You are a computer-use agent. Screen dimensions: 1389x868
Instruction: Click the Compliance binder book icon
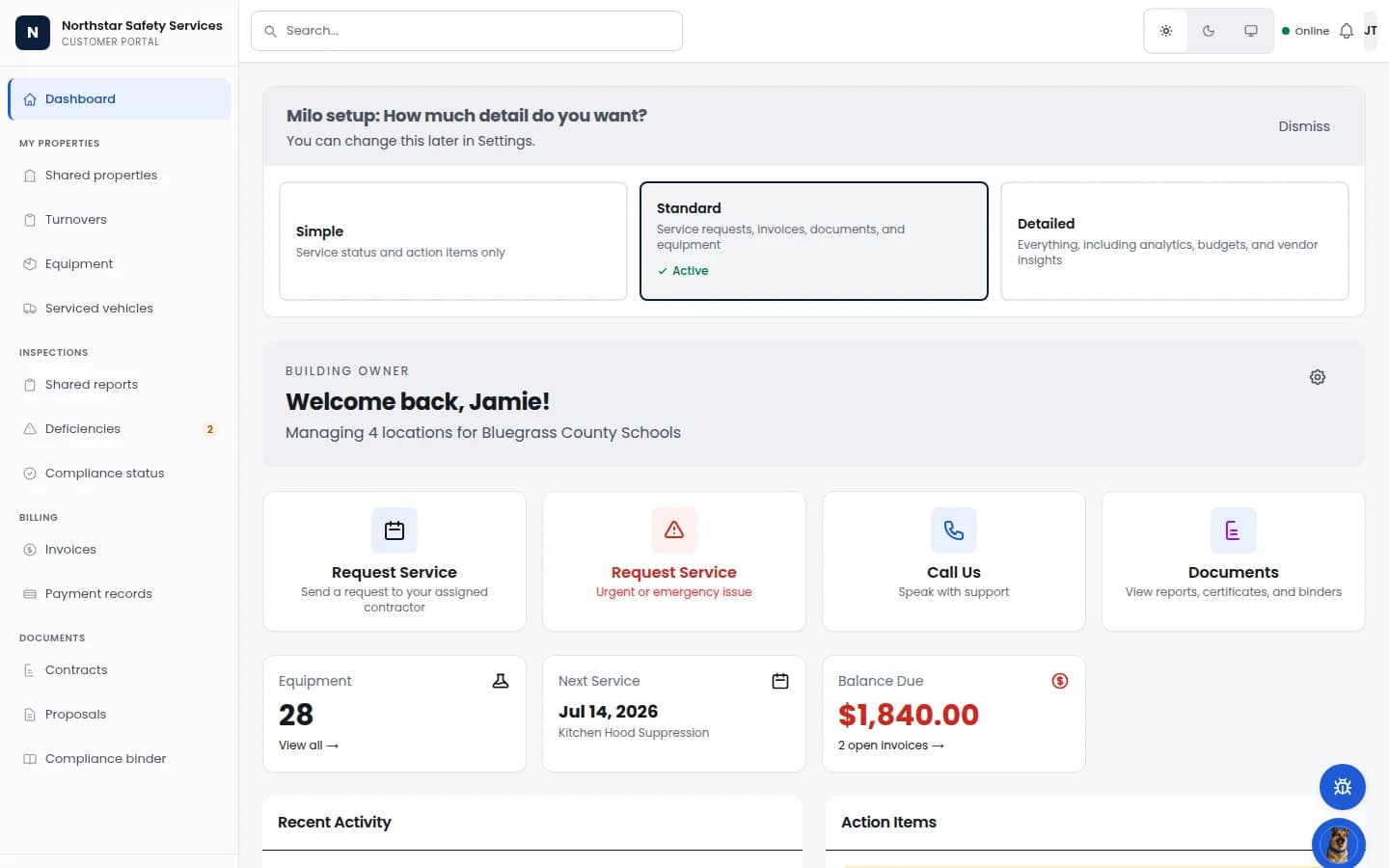click(30, 759)
